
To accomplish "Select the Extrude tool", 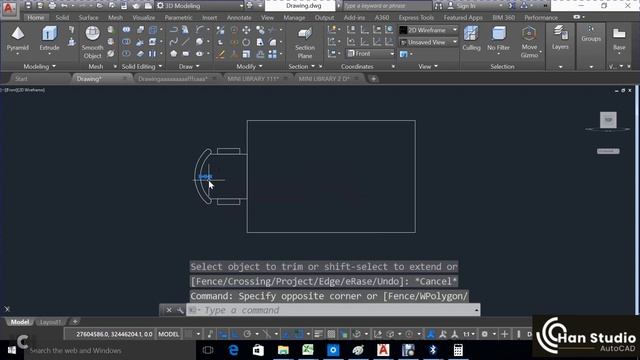I will point(49,40).
